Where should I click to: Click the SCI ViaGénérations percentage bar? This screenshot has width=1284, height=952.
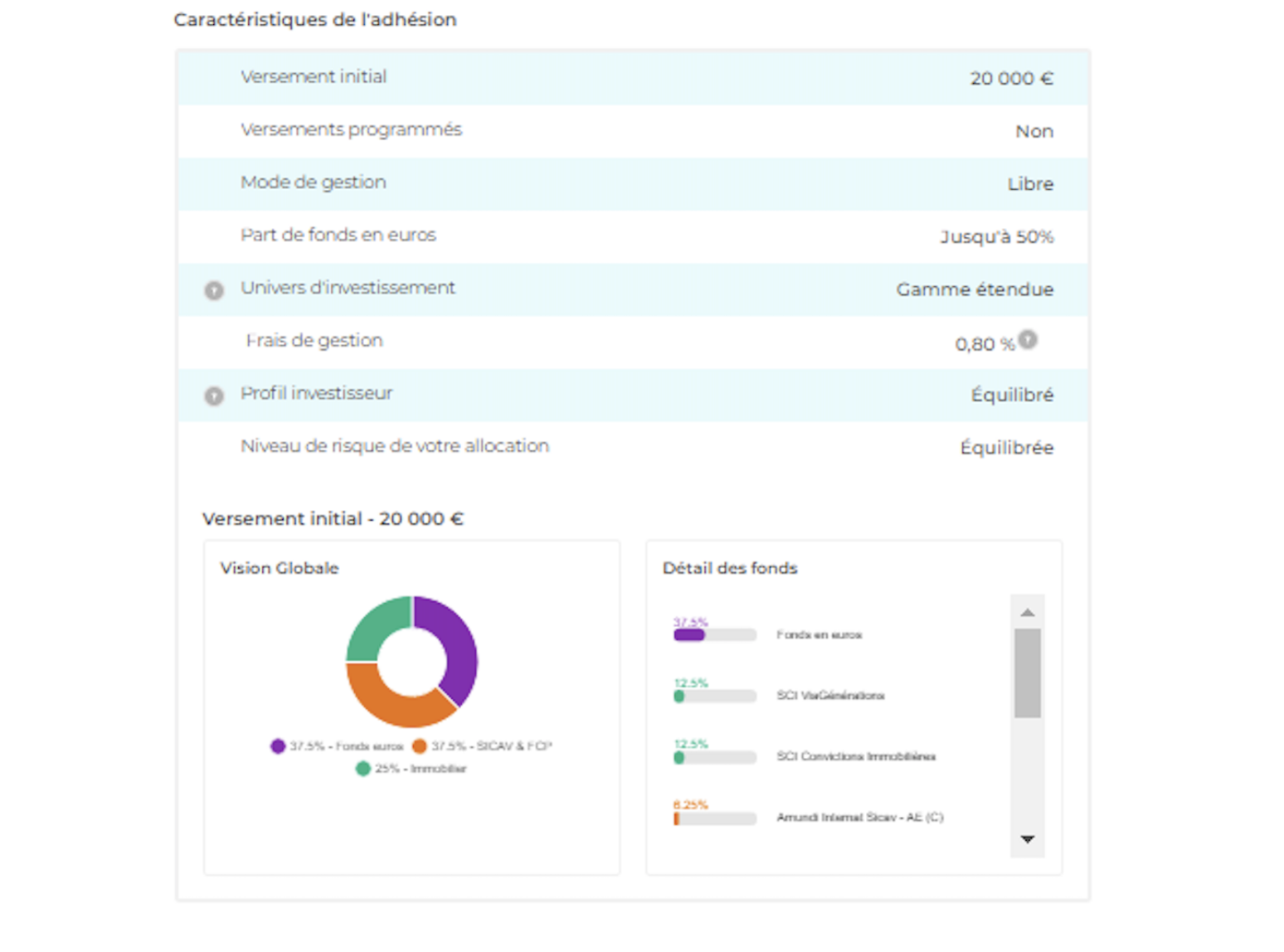tap(714, 697)
